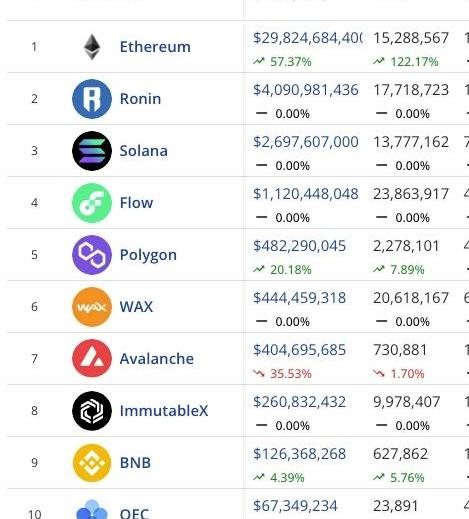Select the Polygon sales value $482,290,045
Image resolution: width=469 pixels, height=519 pixels.
coord(299,246)
